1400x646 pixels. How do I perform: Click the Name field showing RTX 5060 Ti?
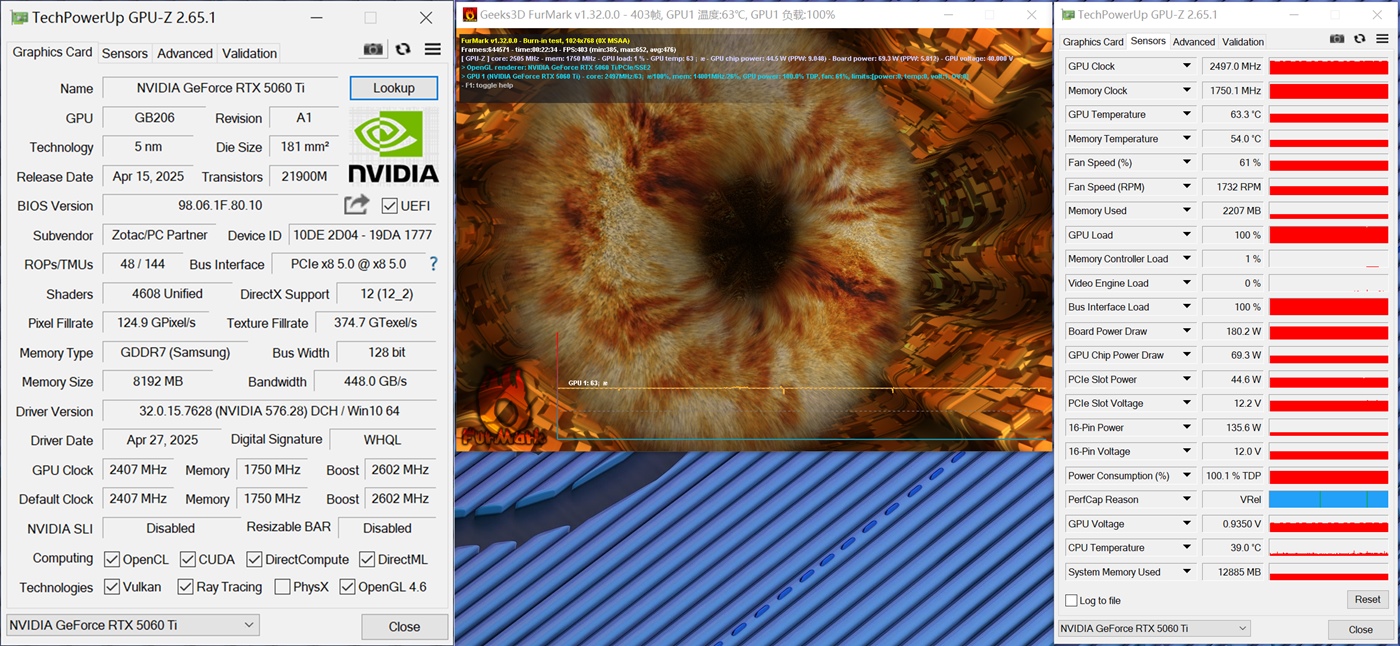pos(221,88)
